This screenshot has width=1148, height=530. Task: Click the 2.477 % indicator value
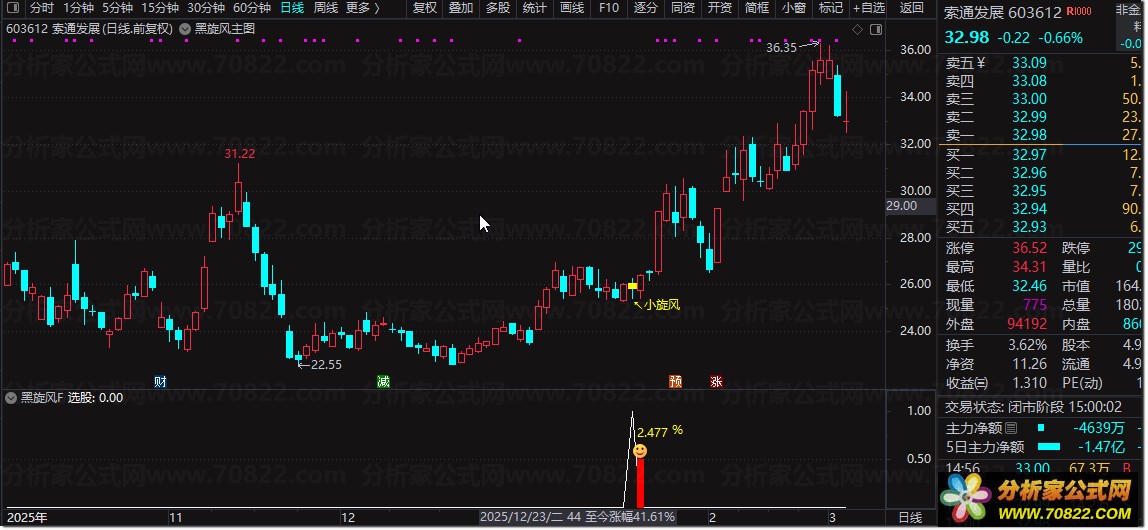660,432
